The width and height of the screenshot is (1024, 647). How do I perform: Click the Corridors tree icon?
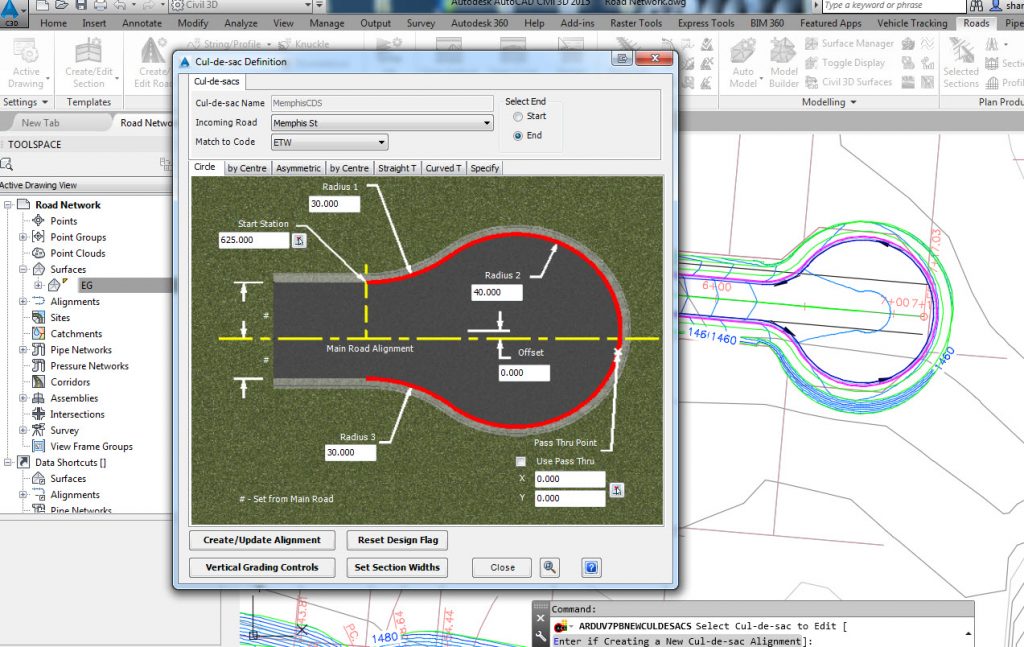pyautogui.click(x=39, y=382)
